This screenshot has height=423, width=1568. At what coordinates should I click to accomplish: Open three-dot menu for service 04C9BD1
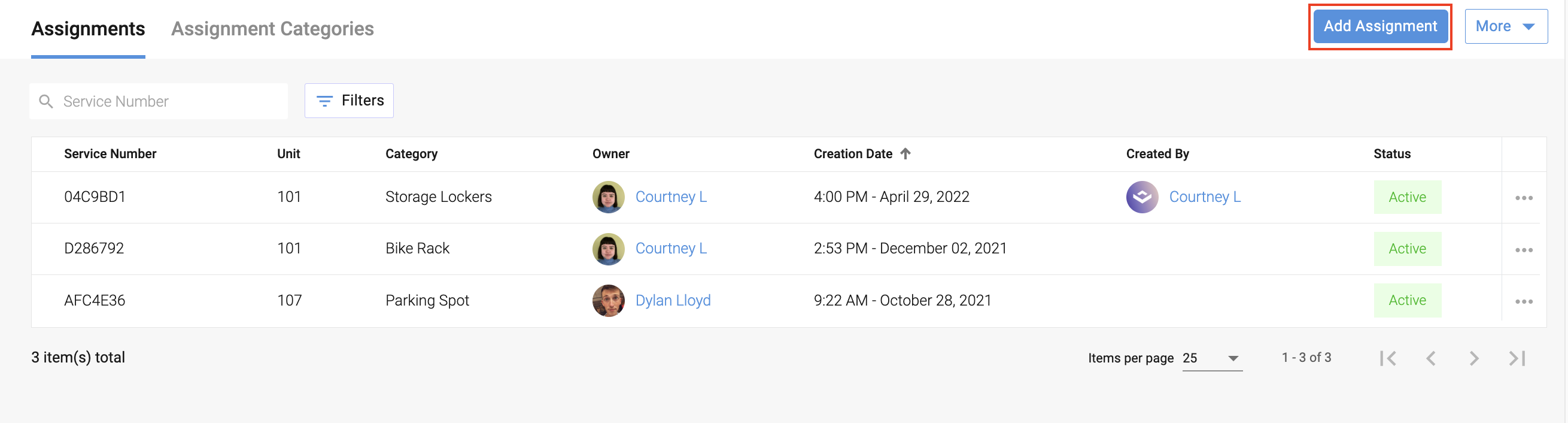click(x=1523, y=198)
